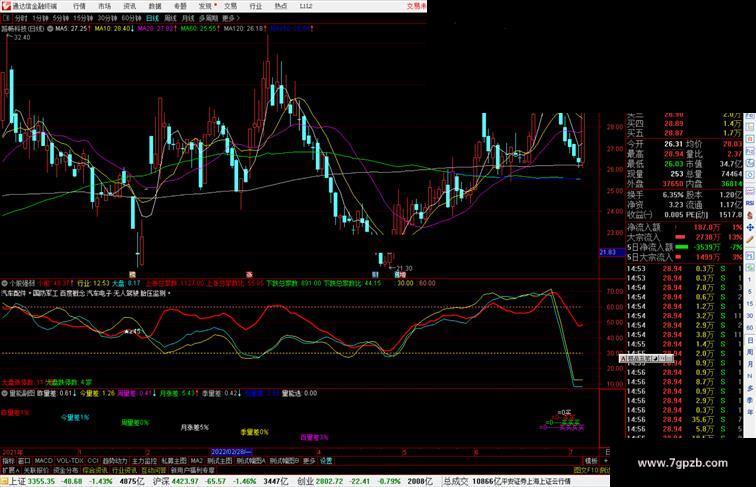Select the MA2 indicator tab
The width and height of the screenshot is (756, 487).
click(x=196, y=461)
